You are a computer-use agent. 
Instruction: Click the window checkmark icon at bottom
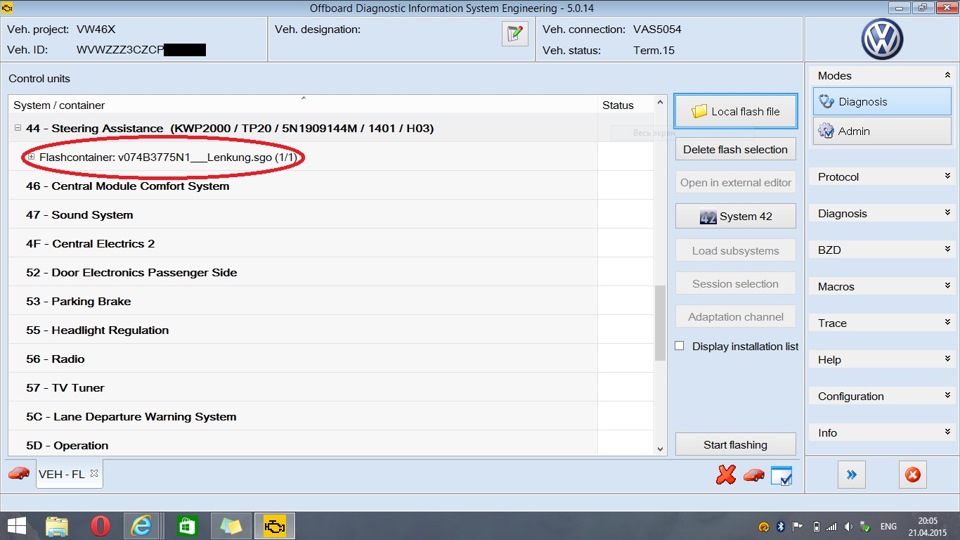click(781, 476)
